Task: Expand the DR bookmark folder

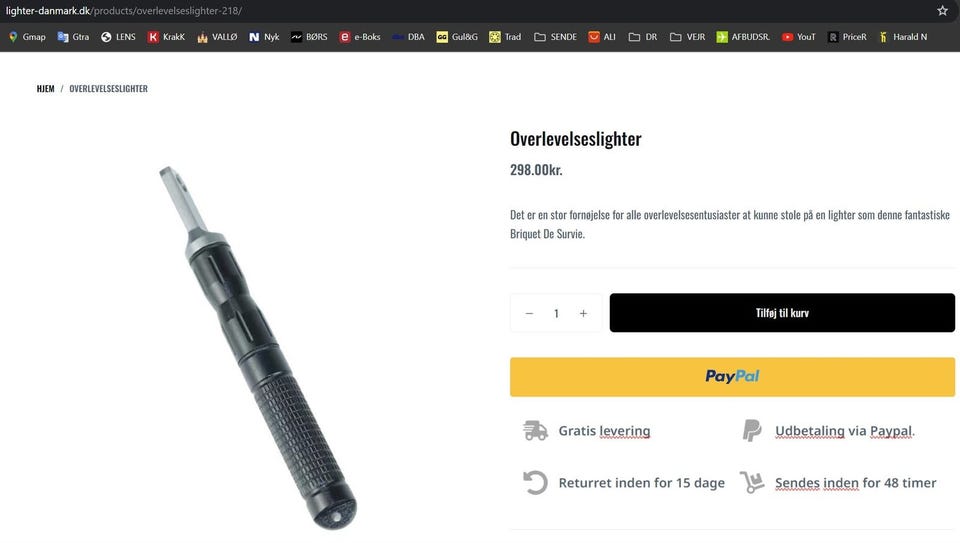Action: click(643, 37)
